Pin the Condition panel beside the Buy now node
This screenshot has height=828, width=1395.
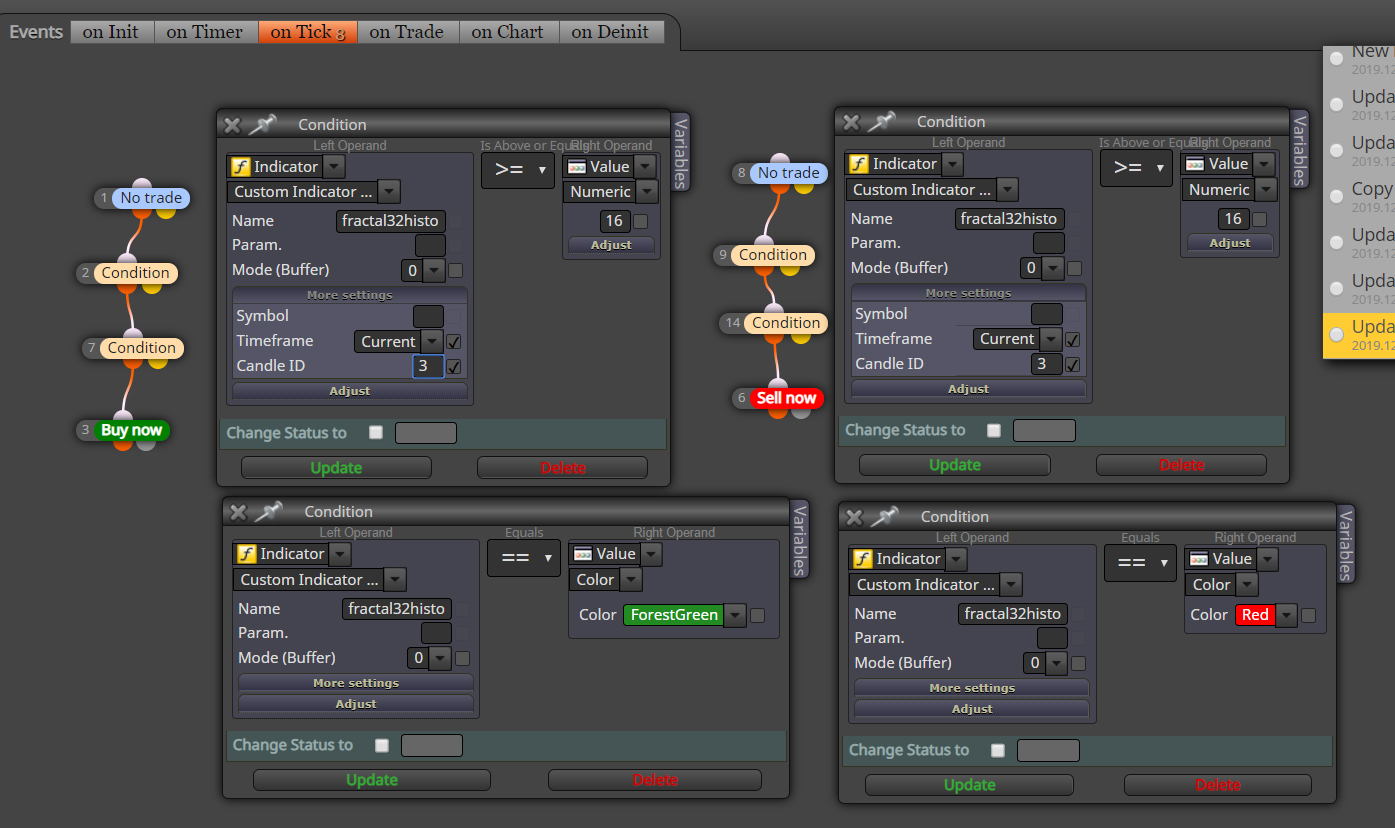(262, 125)
